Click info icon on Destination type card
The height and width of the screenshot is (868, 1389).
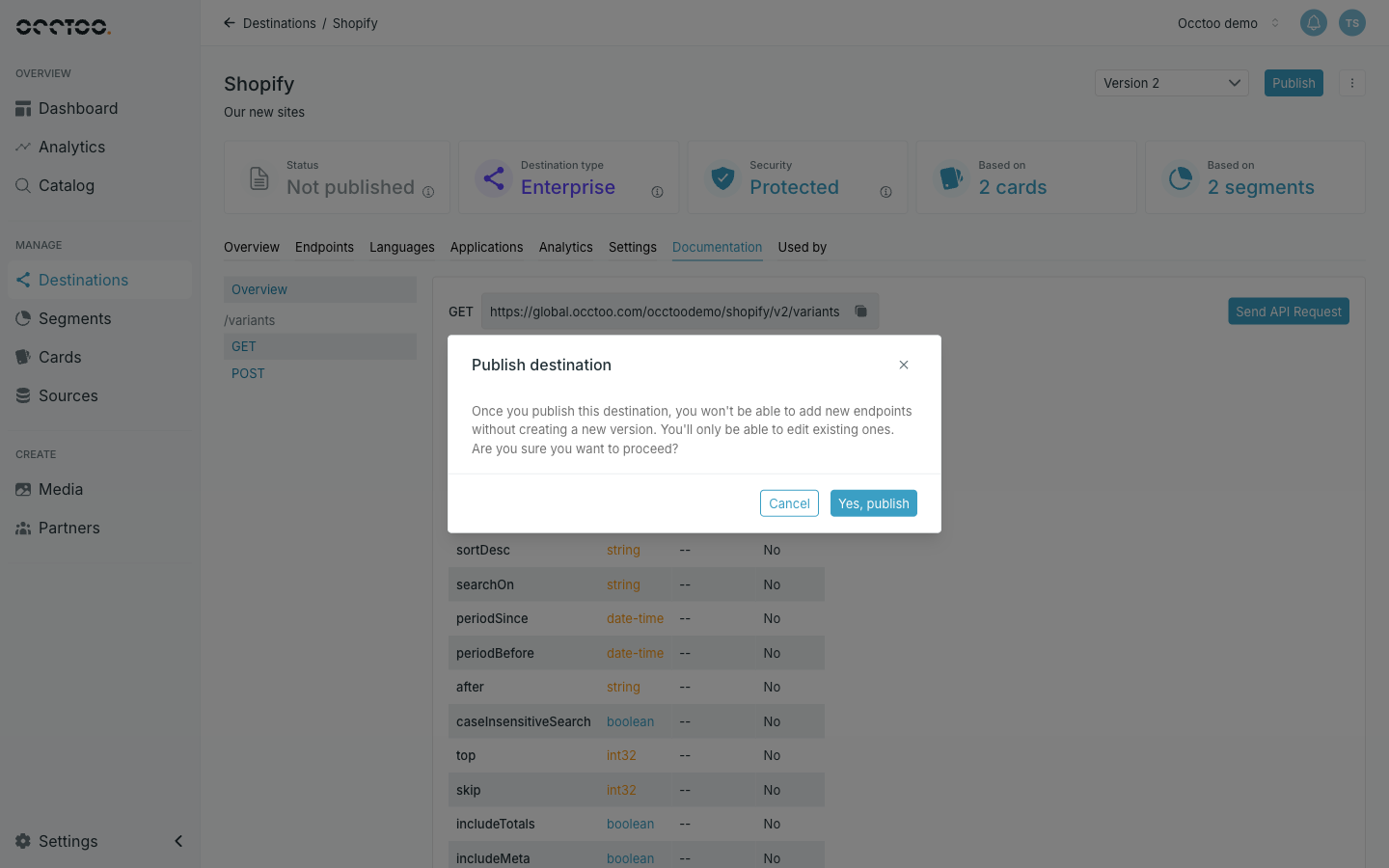(x=657, y=192)
